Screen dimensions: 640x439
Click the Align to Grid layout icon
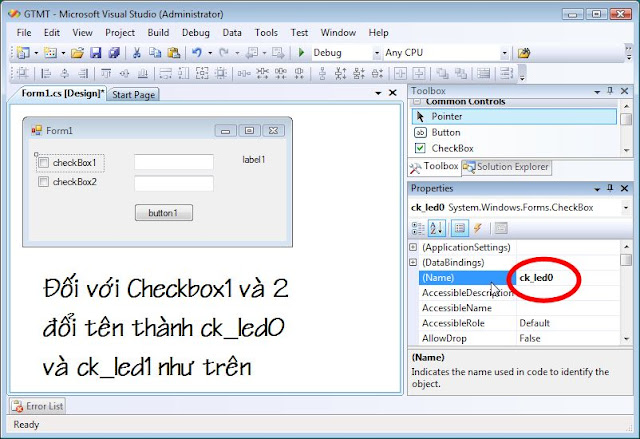23,73
